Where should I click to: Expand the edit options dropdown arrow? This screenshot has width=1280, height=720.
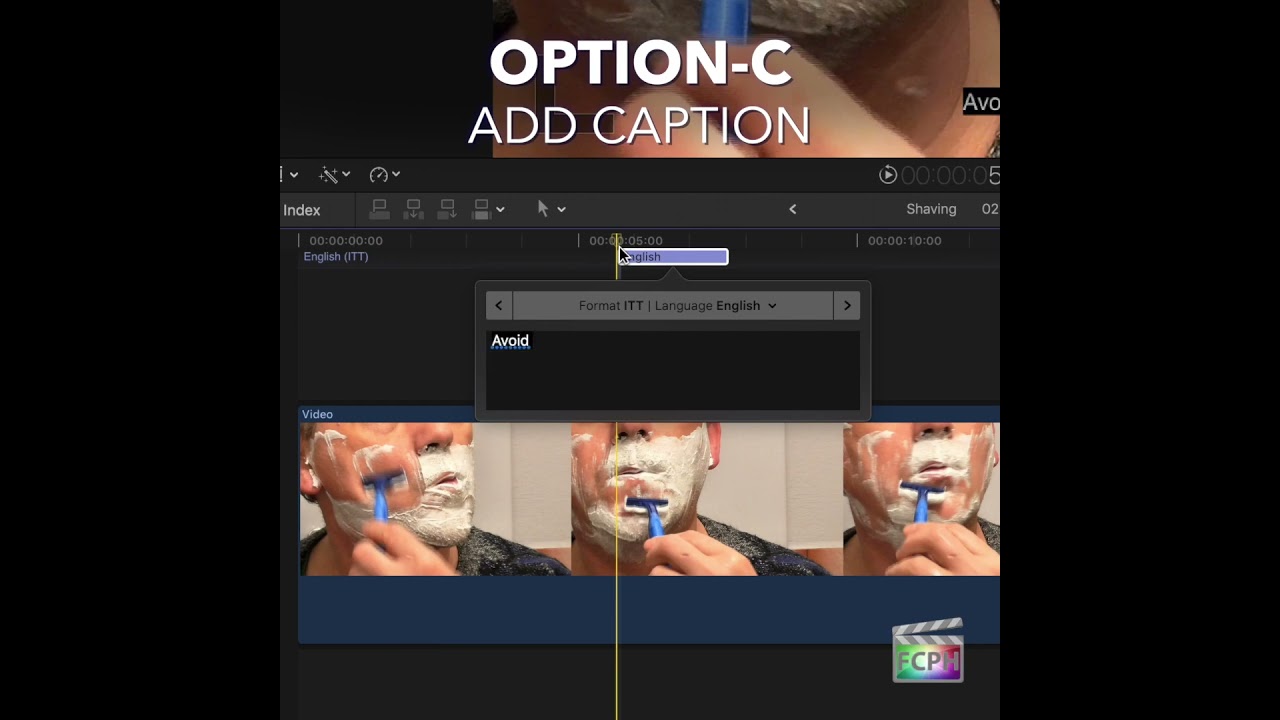pyautogui.click(x=500, y=210)
